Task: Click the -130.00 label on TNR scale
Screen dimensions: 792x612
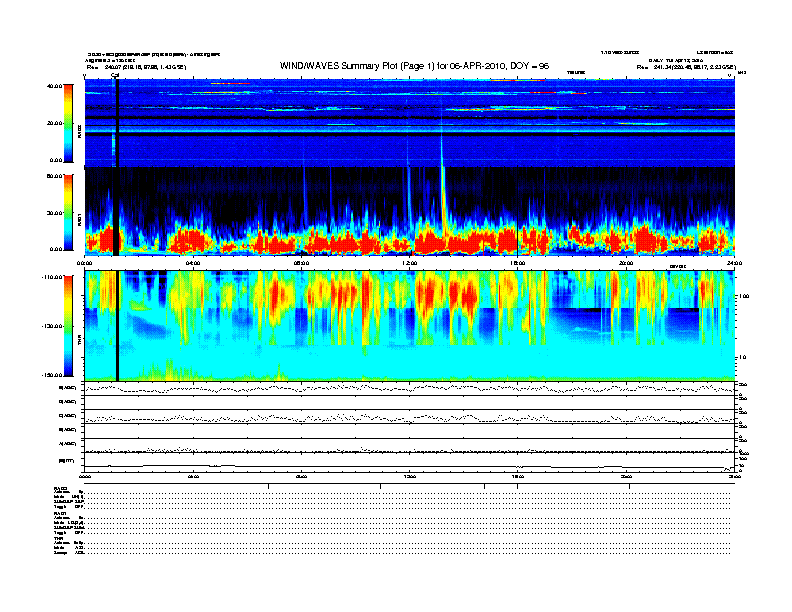Action: pos(52,326)
